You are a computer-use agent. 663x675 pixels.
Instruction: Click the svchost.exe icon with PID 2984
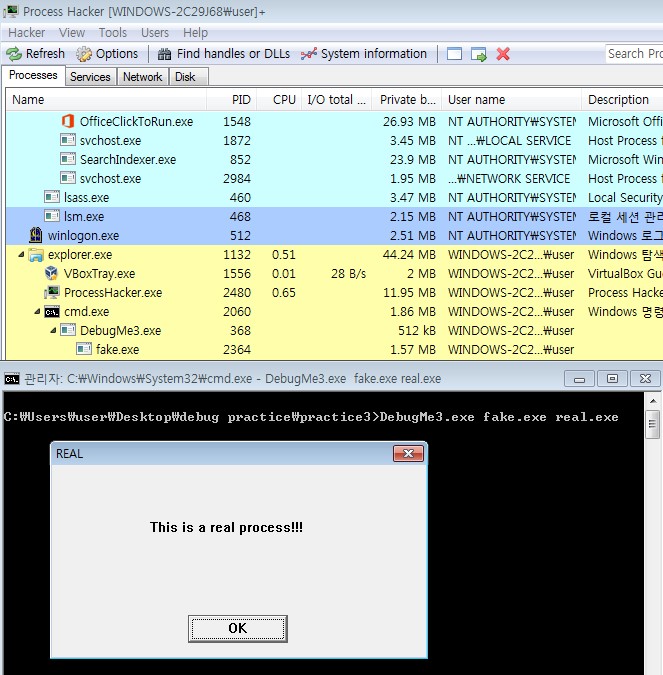[x=68, y=178]
